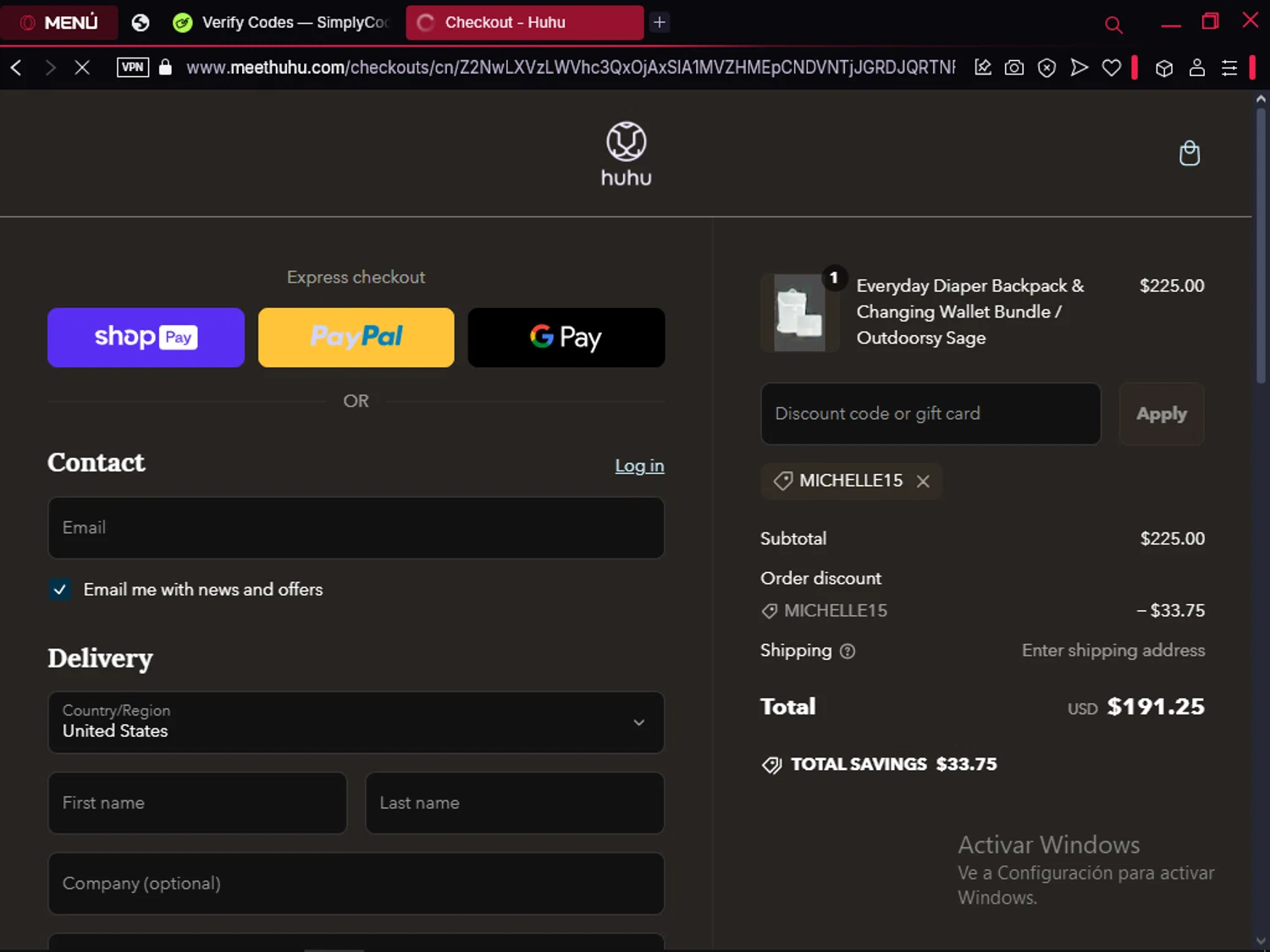This screenshot has height=952, width=1270.
Task: Click the padlock site security icon
Action: tap(166, 68)
